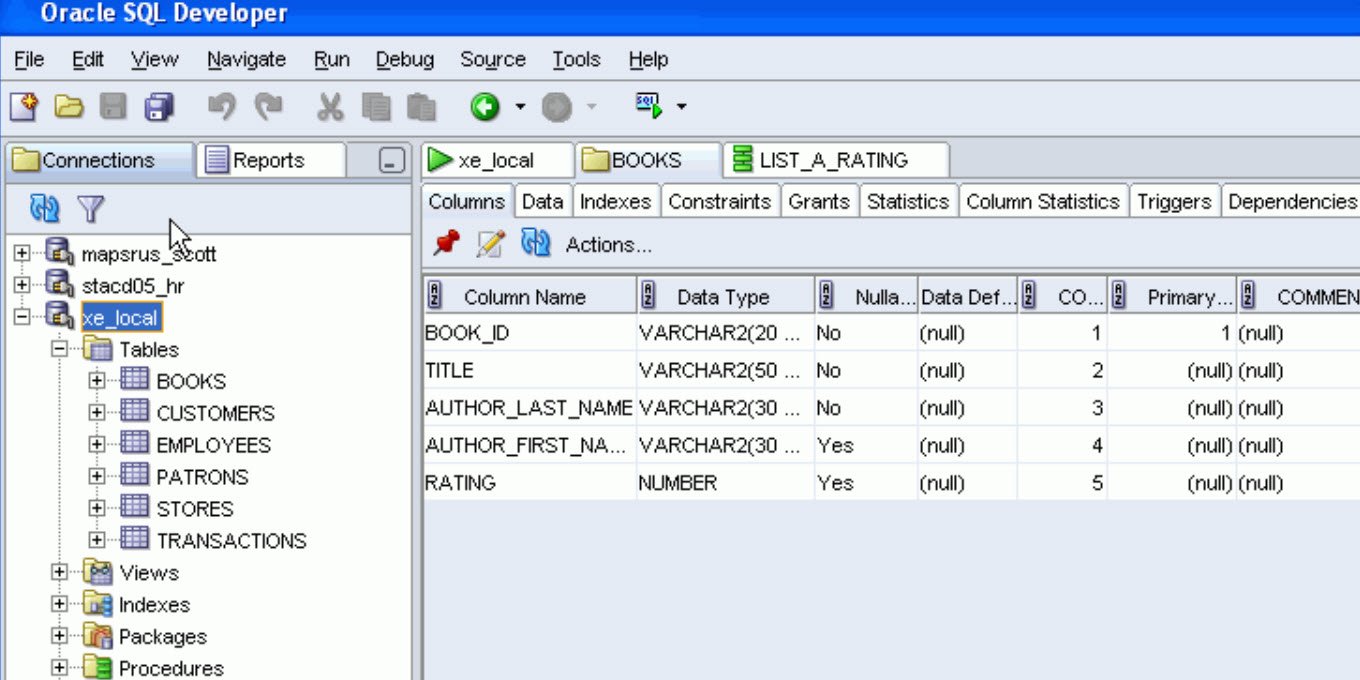
Task: Expand the CUSTOMERS table node
Action: click(x=96, y=412)
